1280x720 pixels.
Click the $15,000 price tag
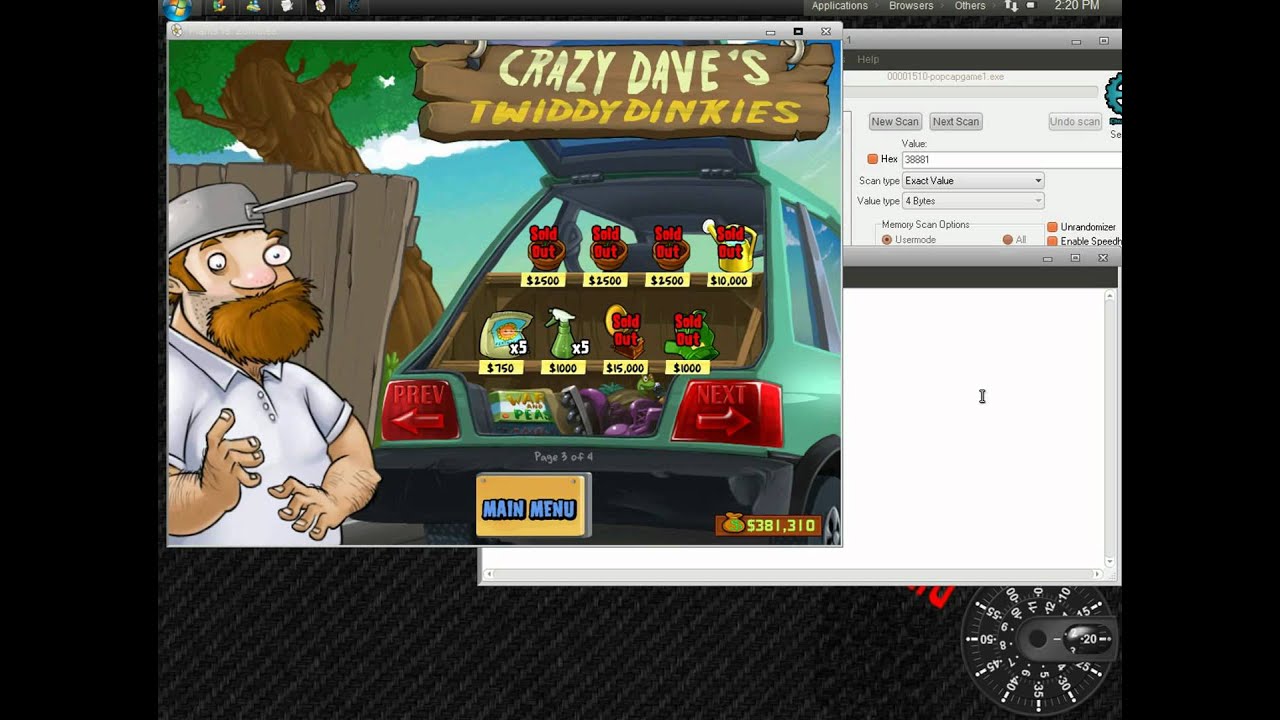tap(625, 368)
